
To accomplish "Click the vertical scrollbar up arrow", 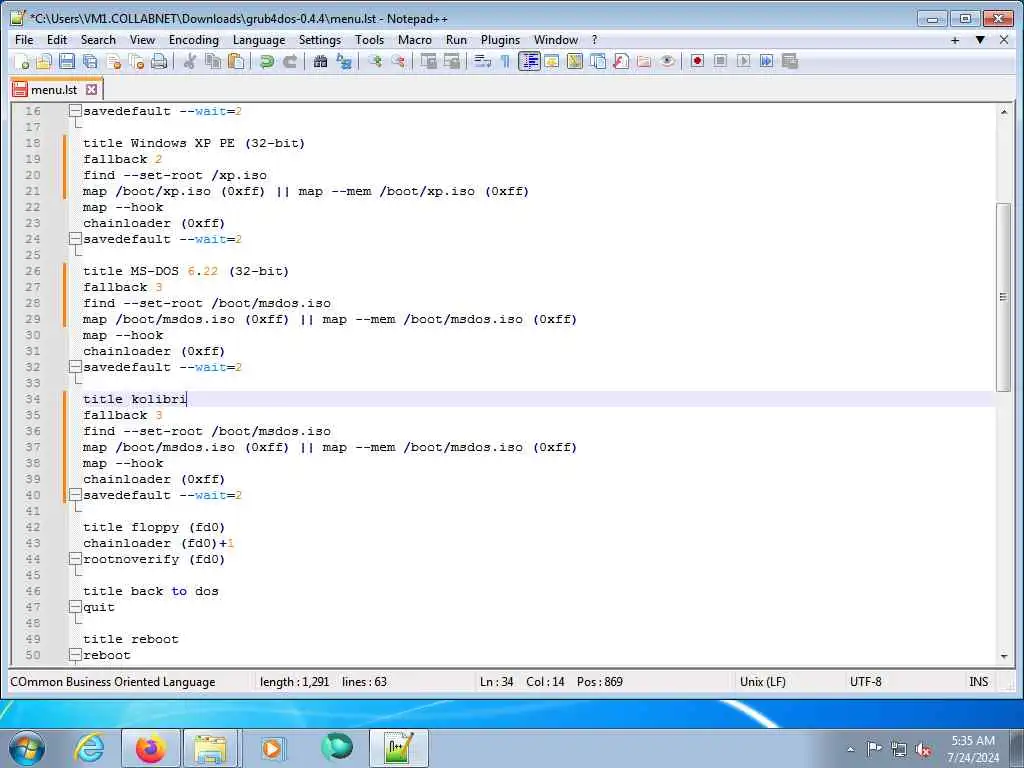I will pyautogui.click(x=1004, y=112).
